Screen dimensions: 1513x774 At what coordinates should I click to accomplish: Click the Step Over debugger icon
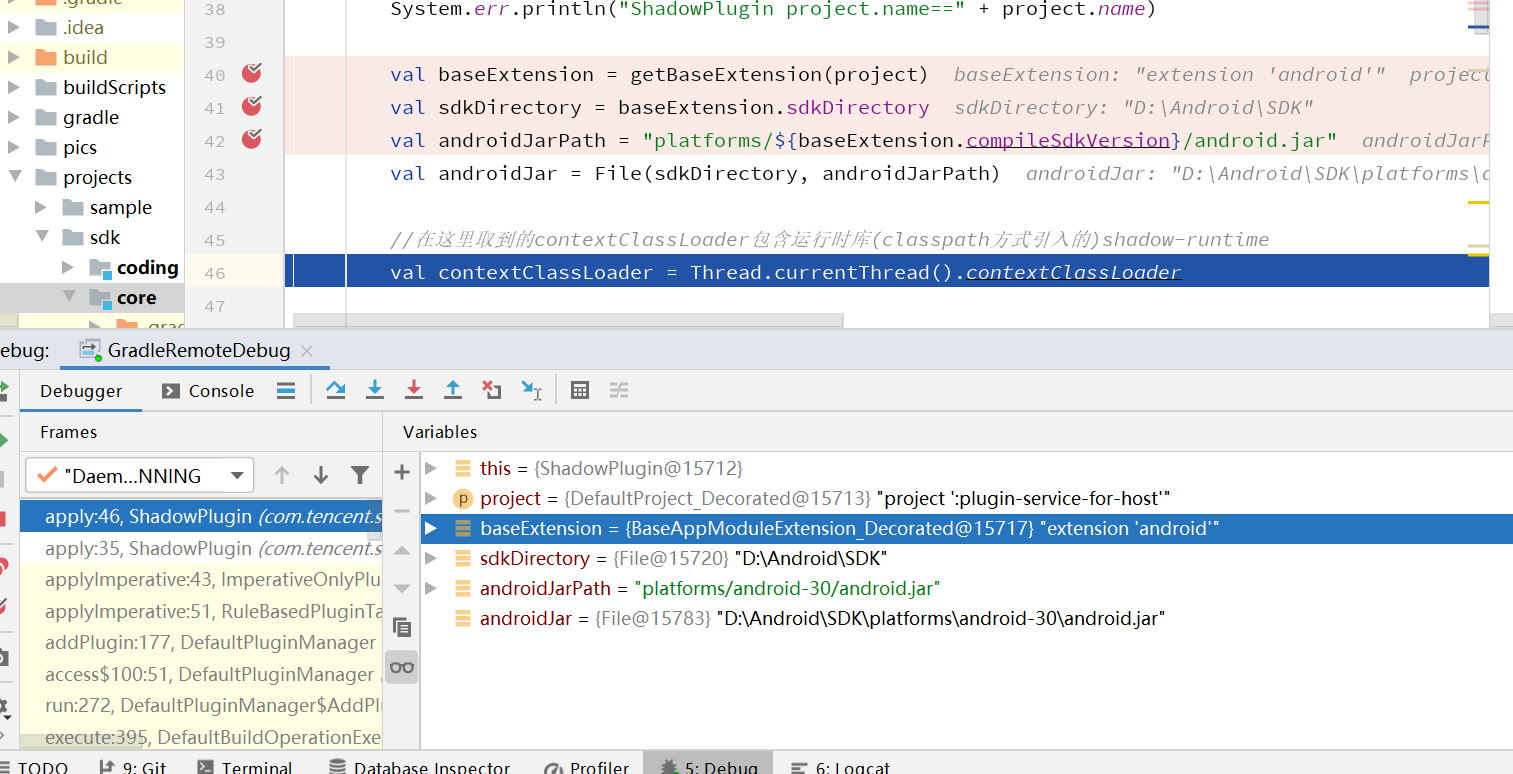click(x=336, y=390)
